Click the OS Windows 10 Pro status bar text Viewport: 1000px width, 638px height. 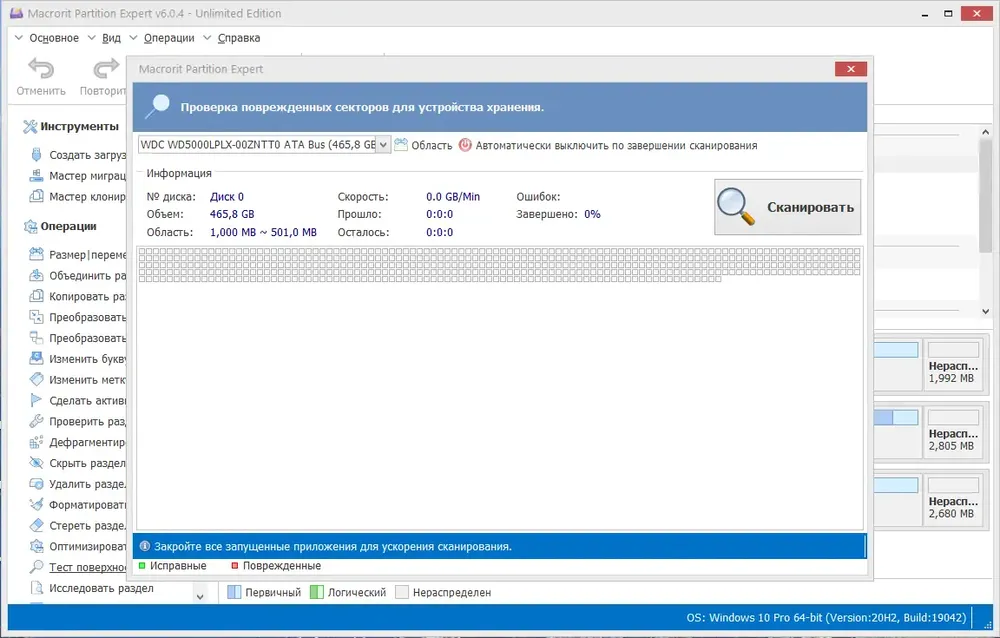pyautogui.click(x=826, y=618)
